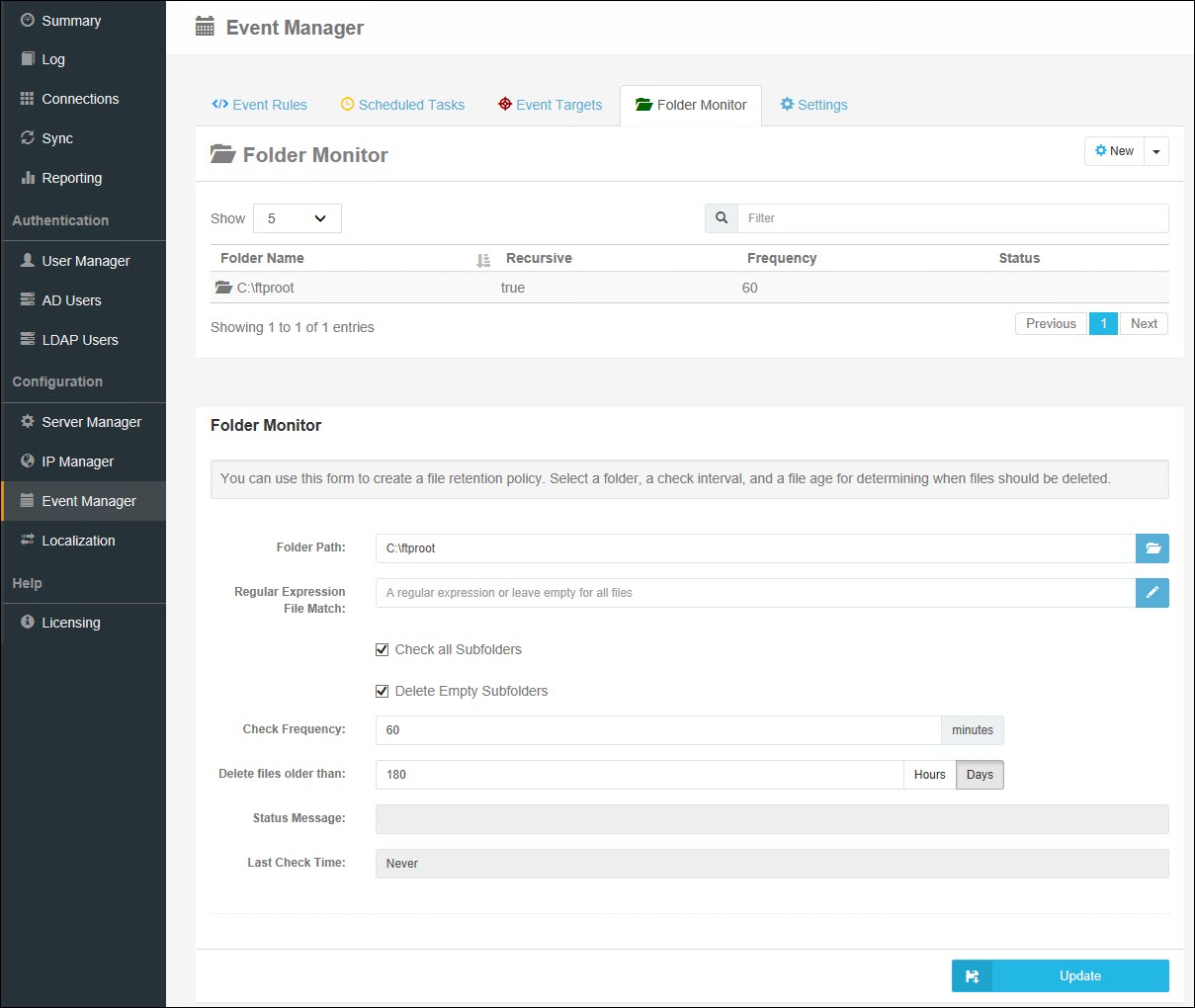Click the Update button
Viewport: 1195px width, 1008px height.
tap(1078, 975)
